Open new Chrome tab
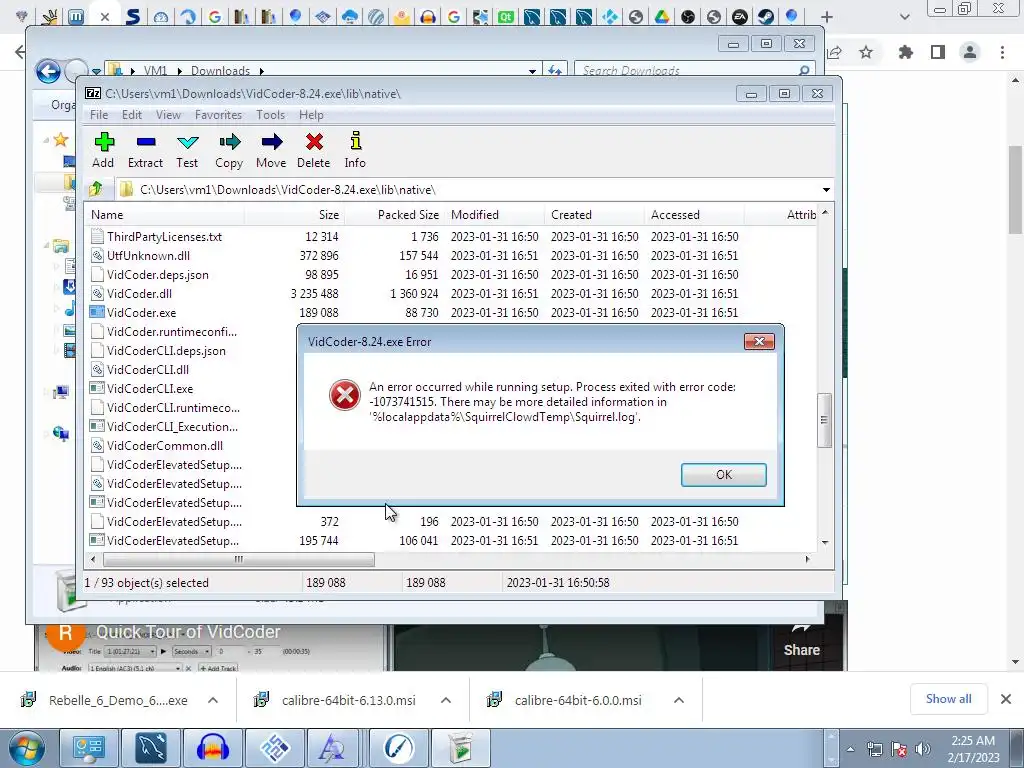1024x768 pixels. 827,17
